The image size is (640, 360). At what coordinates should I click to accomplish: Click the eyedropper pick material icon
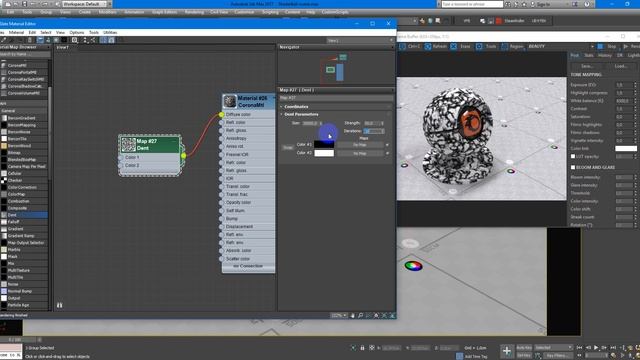pyautogui.click(x=4, y=40)
